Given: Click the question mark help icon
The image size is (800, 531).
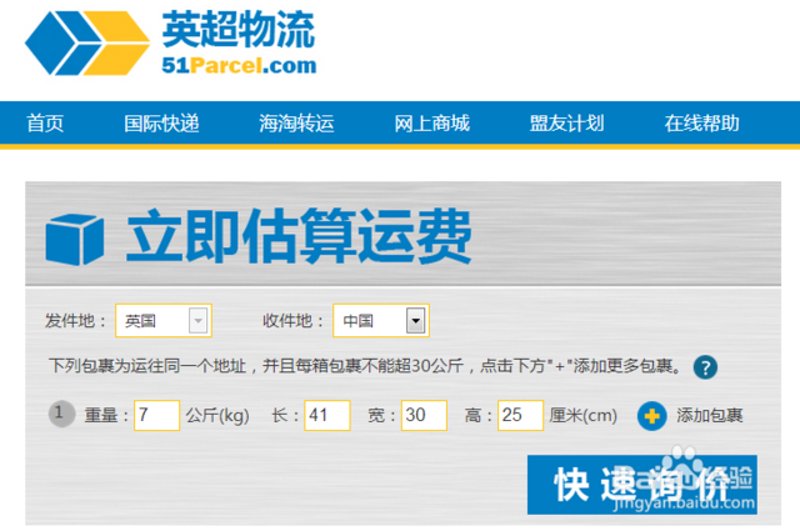Looking at the screenshot, I should (x=705, y=367).
